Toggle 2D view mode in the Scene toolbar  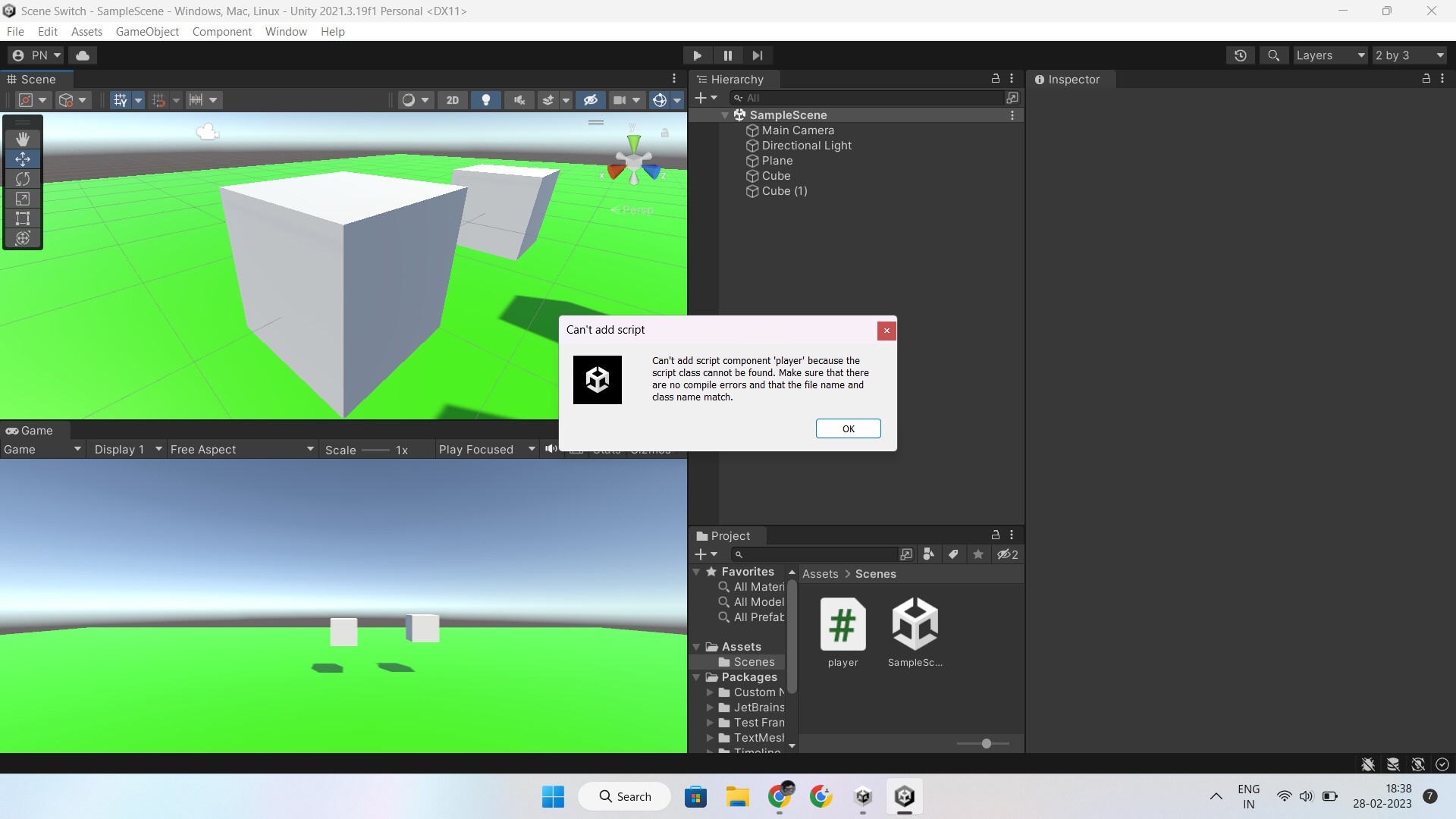453,99
